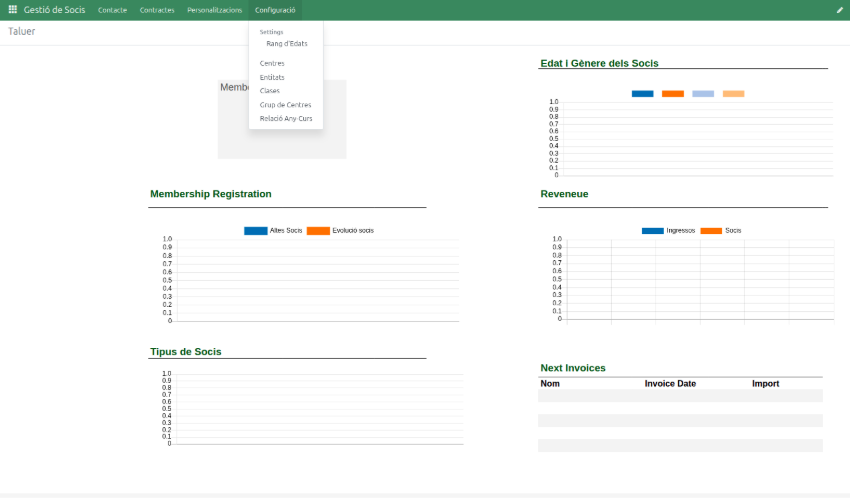Choose Centres in the Configuració menu
Screen dimensions: 850x498
[x=272, y=63]
